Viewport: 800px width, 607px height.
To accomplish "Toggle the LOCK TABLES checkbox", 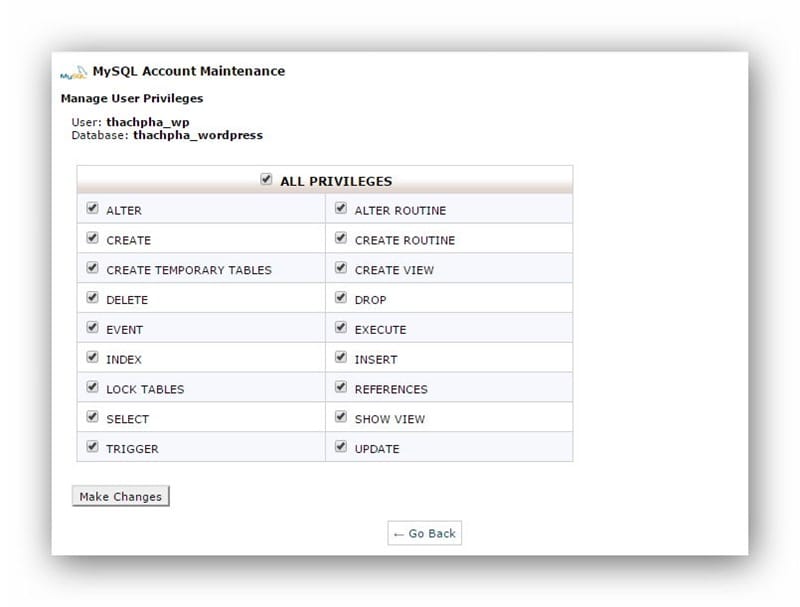I will pyautogui.click(x=92, y=387).
